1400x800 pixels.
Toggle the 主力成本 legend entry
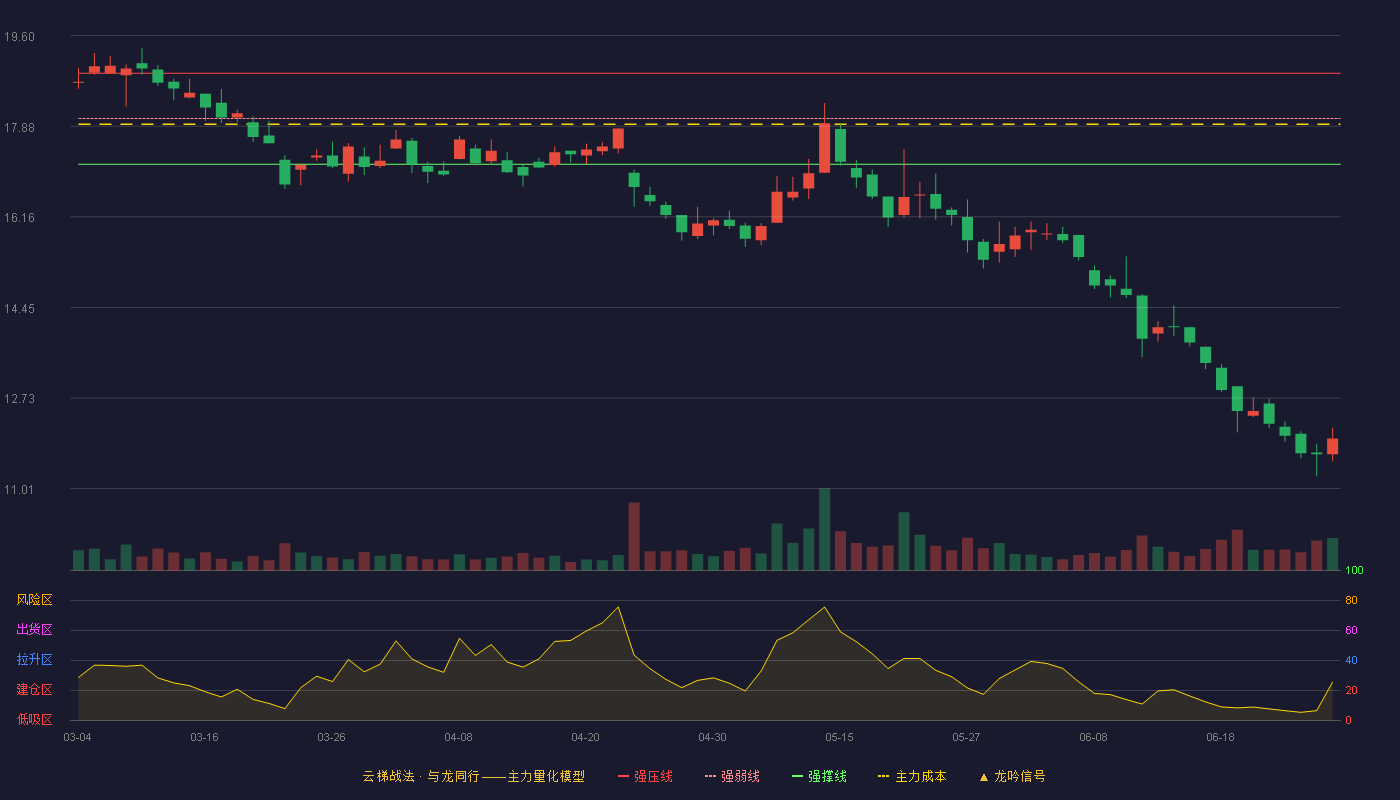point(911,776)
